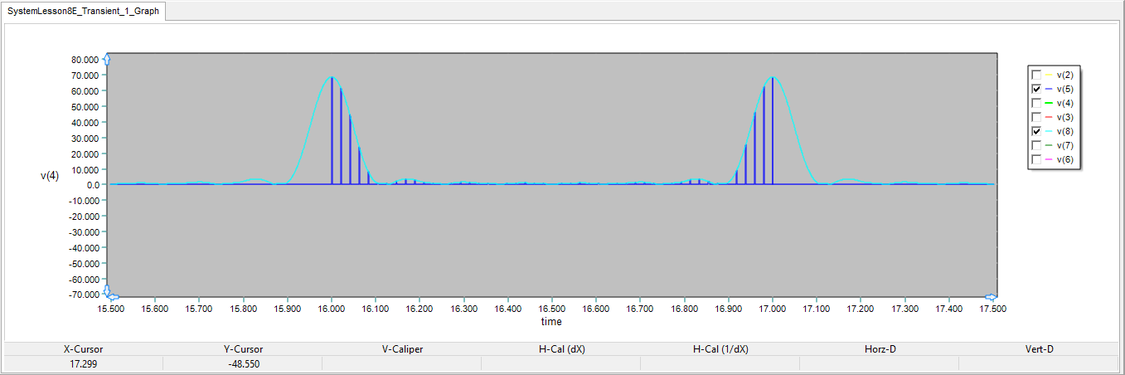The width and height of the screenshot is (1125, 375).
Task: Click the time x-axis label
Action: tap(552, 322)
